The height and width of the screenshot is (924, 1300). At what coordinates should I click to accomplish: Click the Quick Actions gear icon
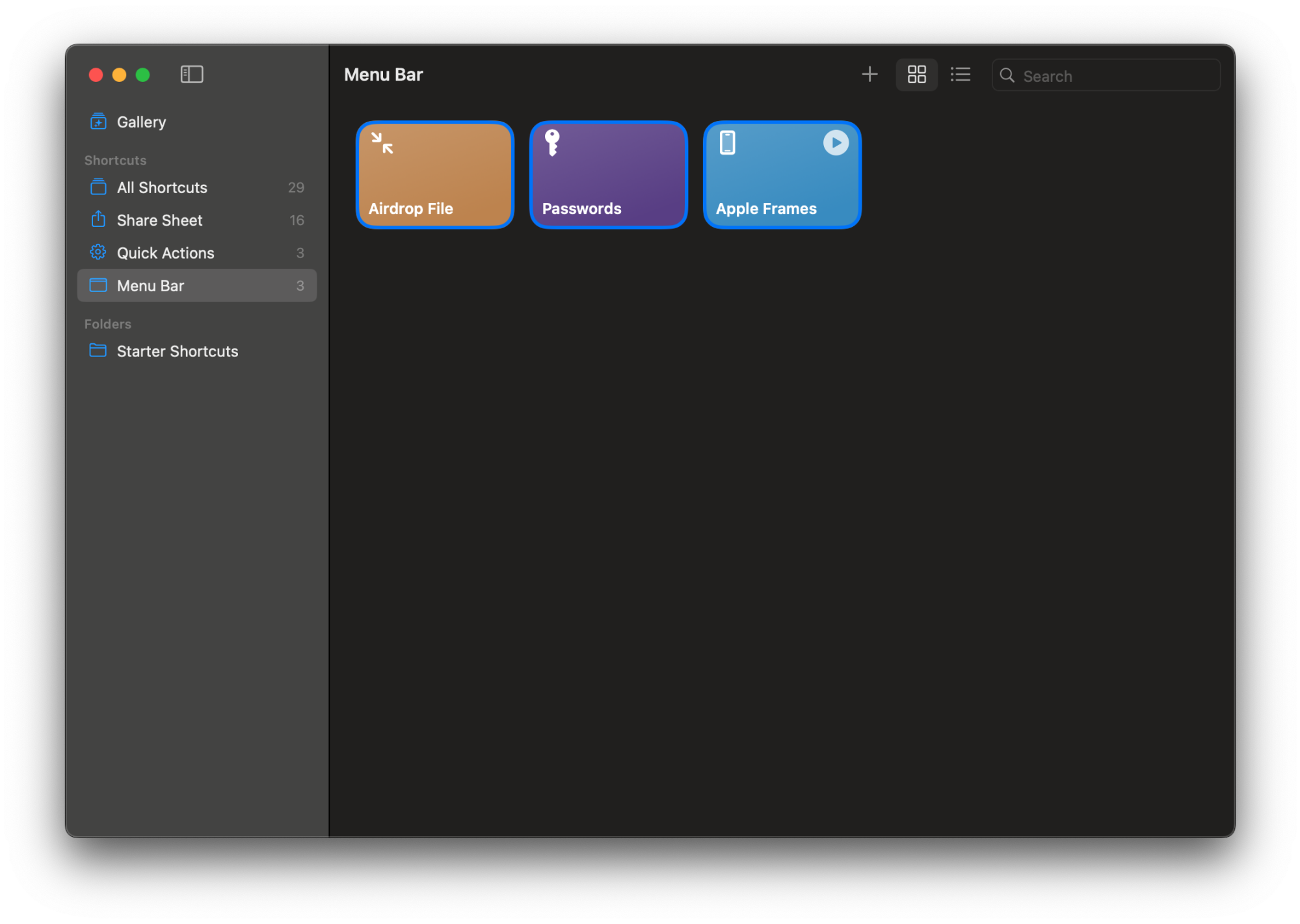pos(98,252)
